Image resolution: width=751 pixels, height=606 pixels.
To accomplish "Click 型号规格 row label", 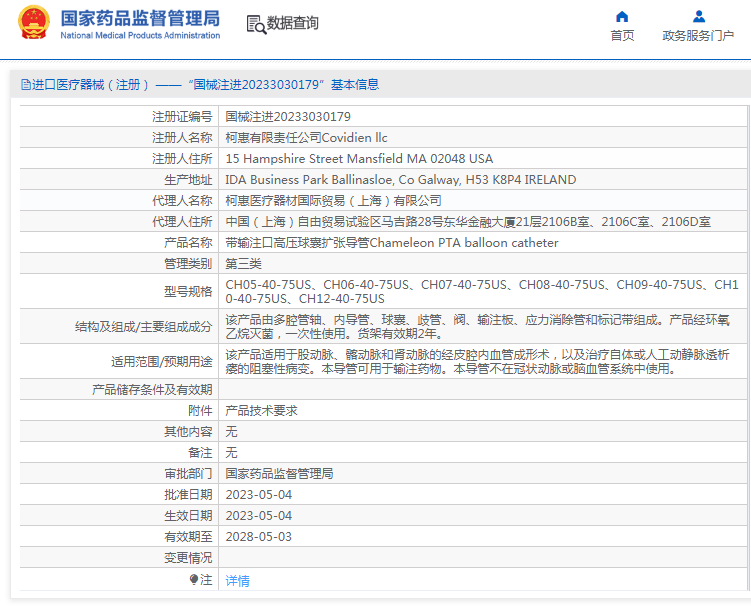I will (x=188, y=292).
